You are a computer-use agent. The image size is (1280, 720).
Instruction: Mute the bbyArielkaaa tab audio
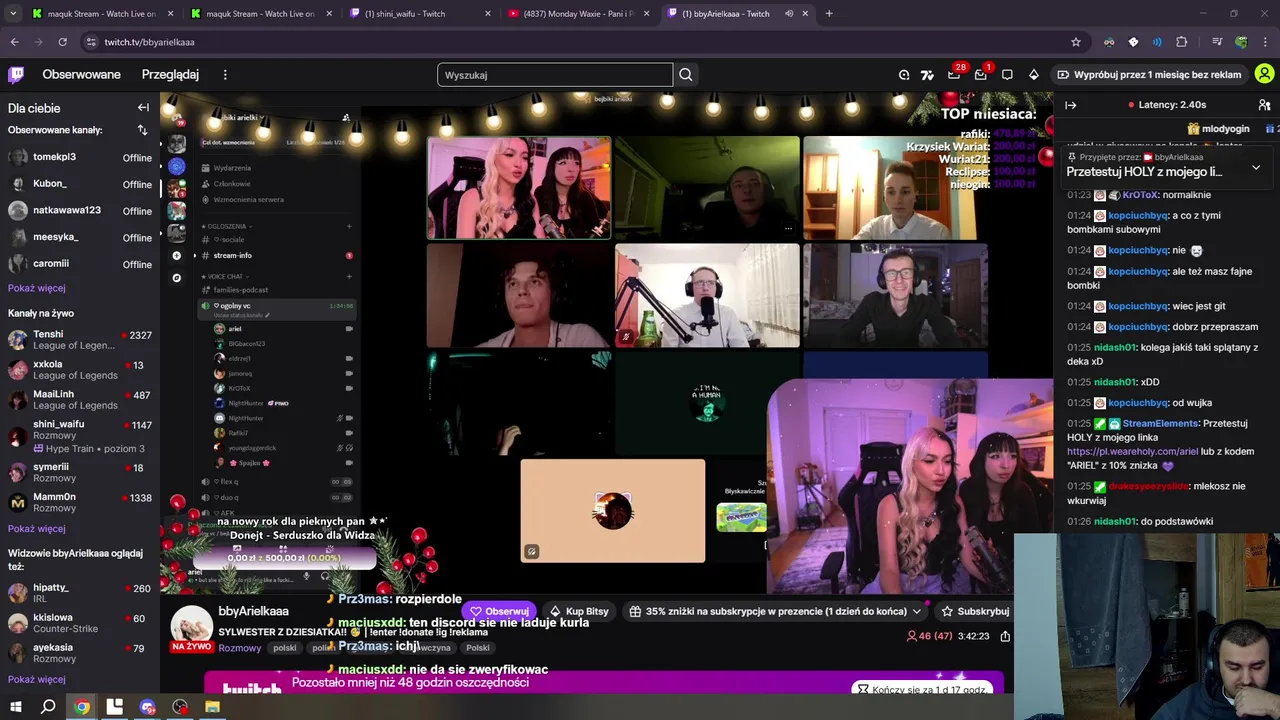[x=789, y=14]
